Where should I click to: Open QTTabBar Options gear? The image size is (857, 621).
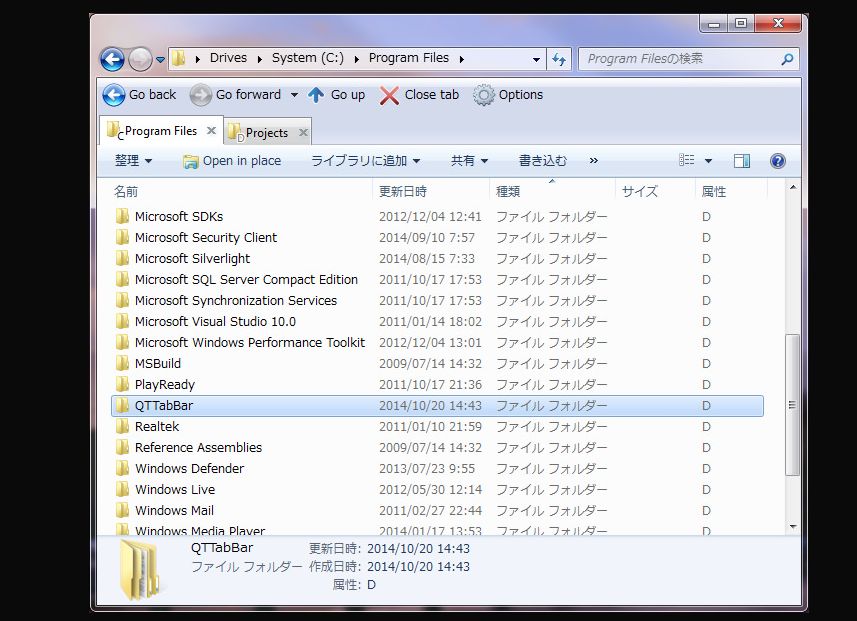tap(508, 95)
